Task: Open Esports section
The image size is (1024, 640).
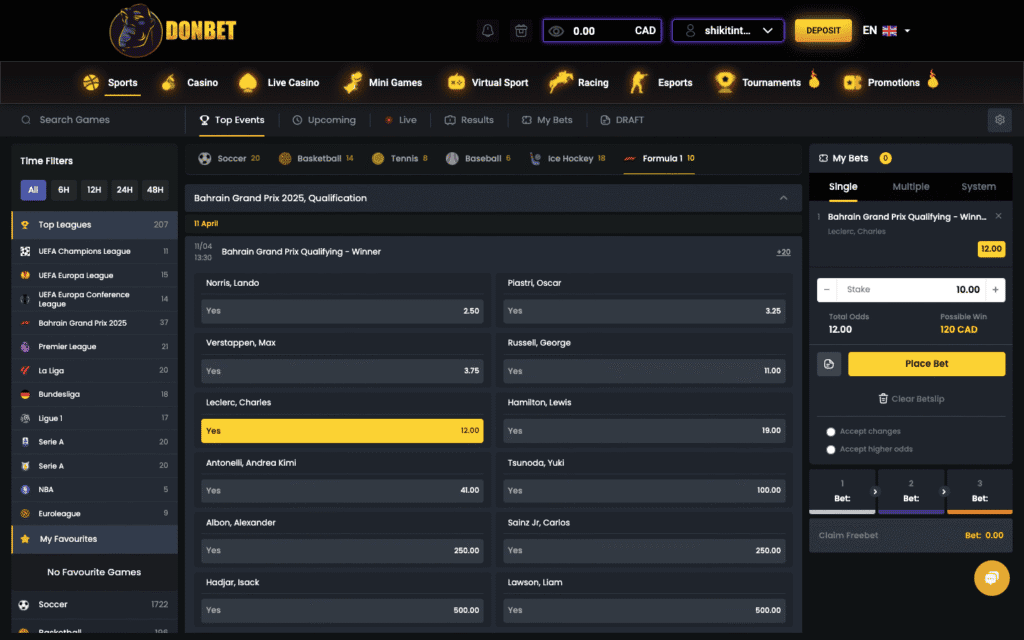Action: (x=660, y=82)
